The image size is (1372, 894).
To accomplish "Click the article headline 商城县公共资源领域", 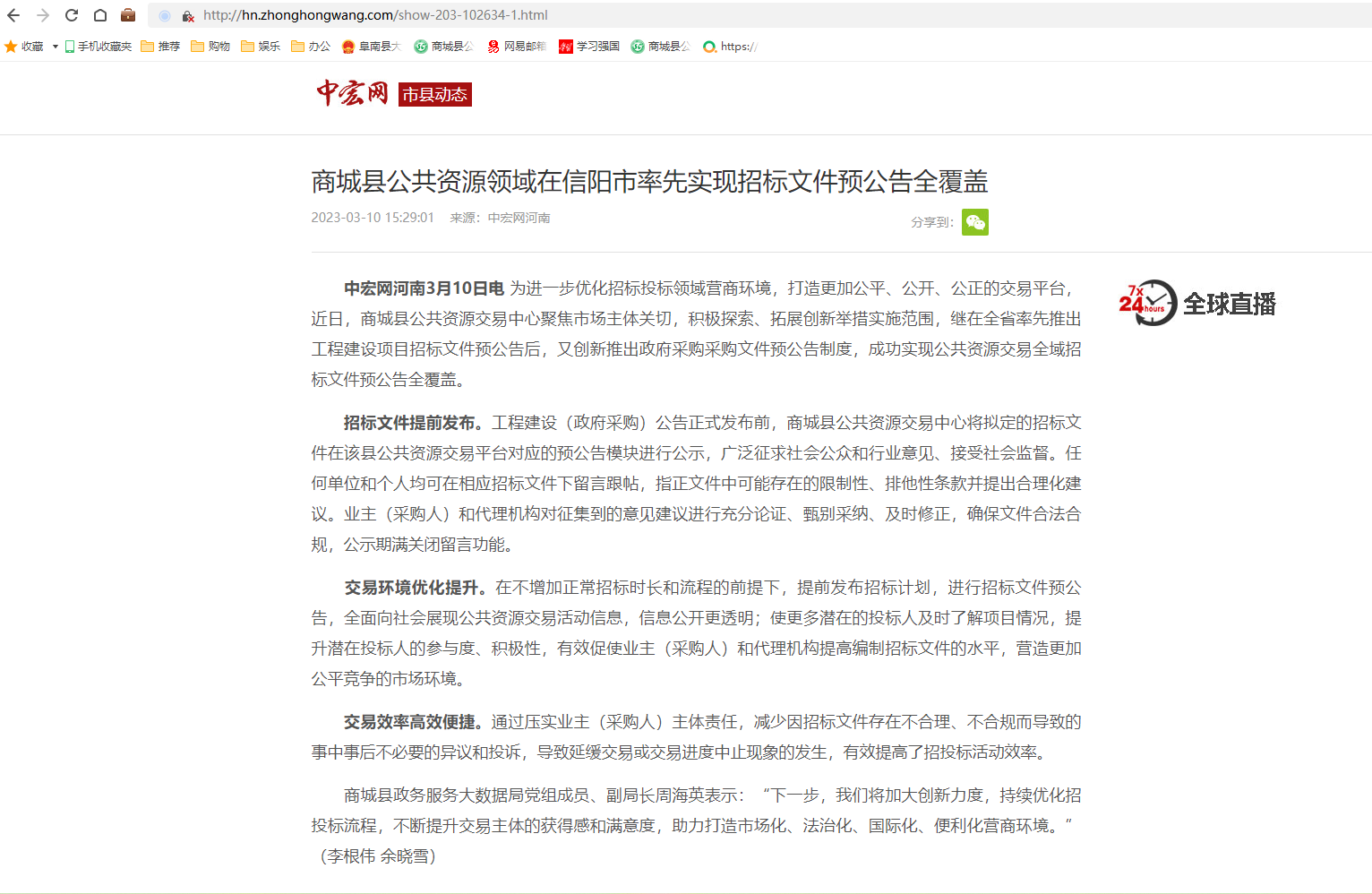I will 650,182.
